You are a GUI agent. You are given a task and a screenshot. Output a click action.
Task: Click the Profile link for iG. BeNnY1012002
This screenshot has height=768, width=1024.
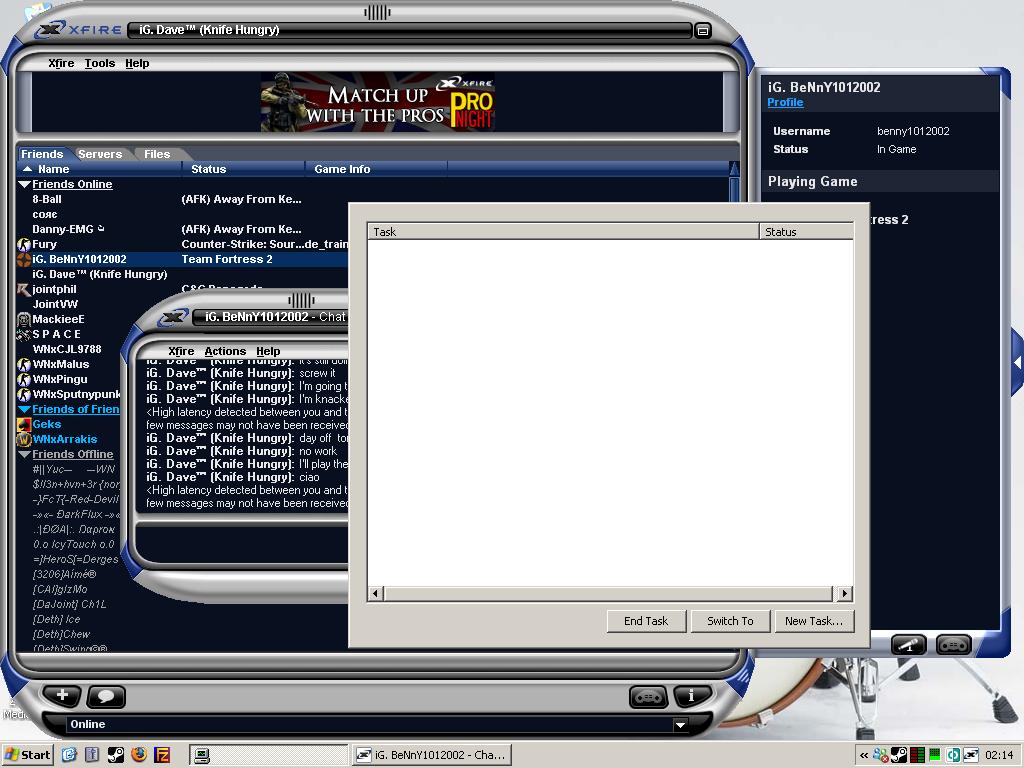(x=785, y=103)
